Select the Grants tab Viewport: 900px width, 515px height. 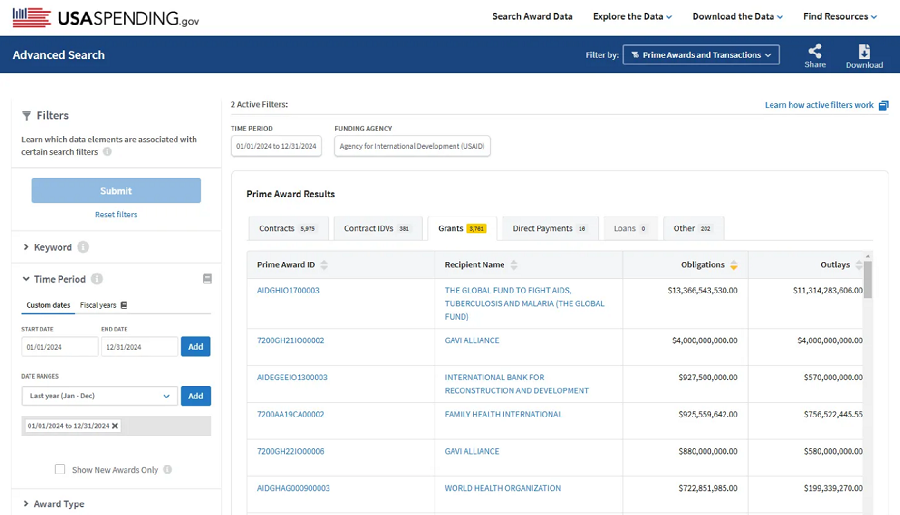click(462, 229)
